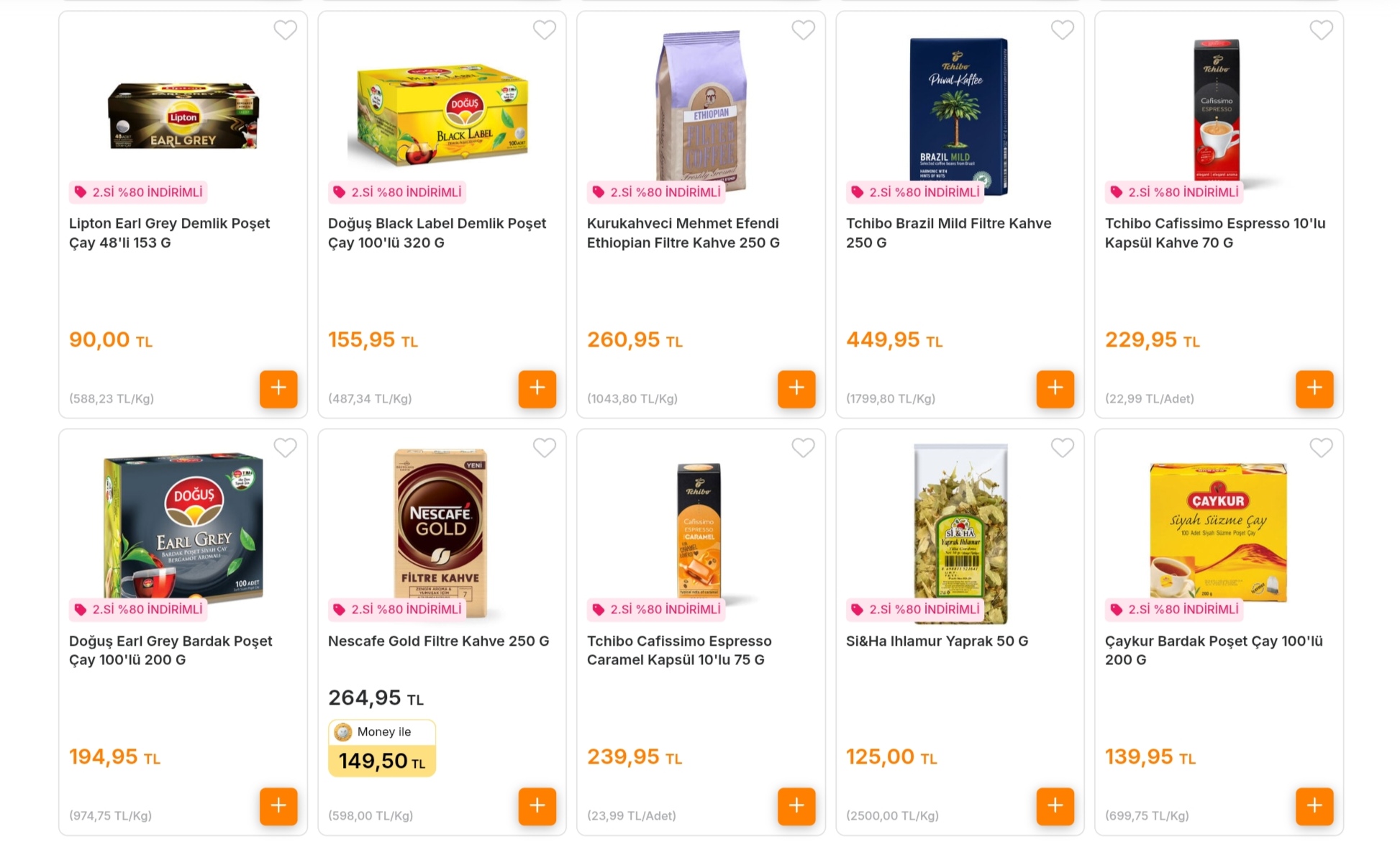
Task: Open Doğuş Black Label Demlik Poşet Çay title
Action: [437, 233]
